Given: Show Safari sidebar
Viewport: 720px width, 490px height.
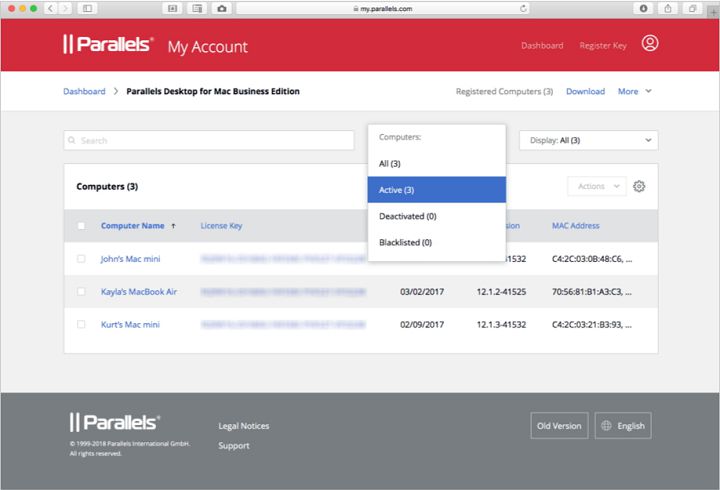Looking at the screenshot, I should [x=87, y=8].
